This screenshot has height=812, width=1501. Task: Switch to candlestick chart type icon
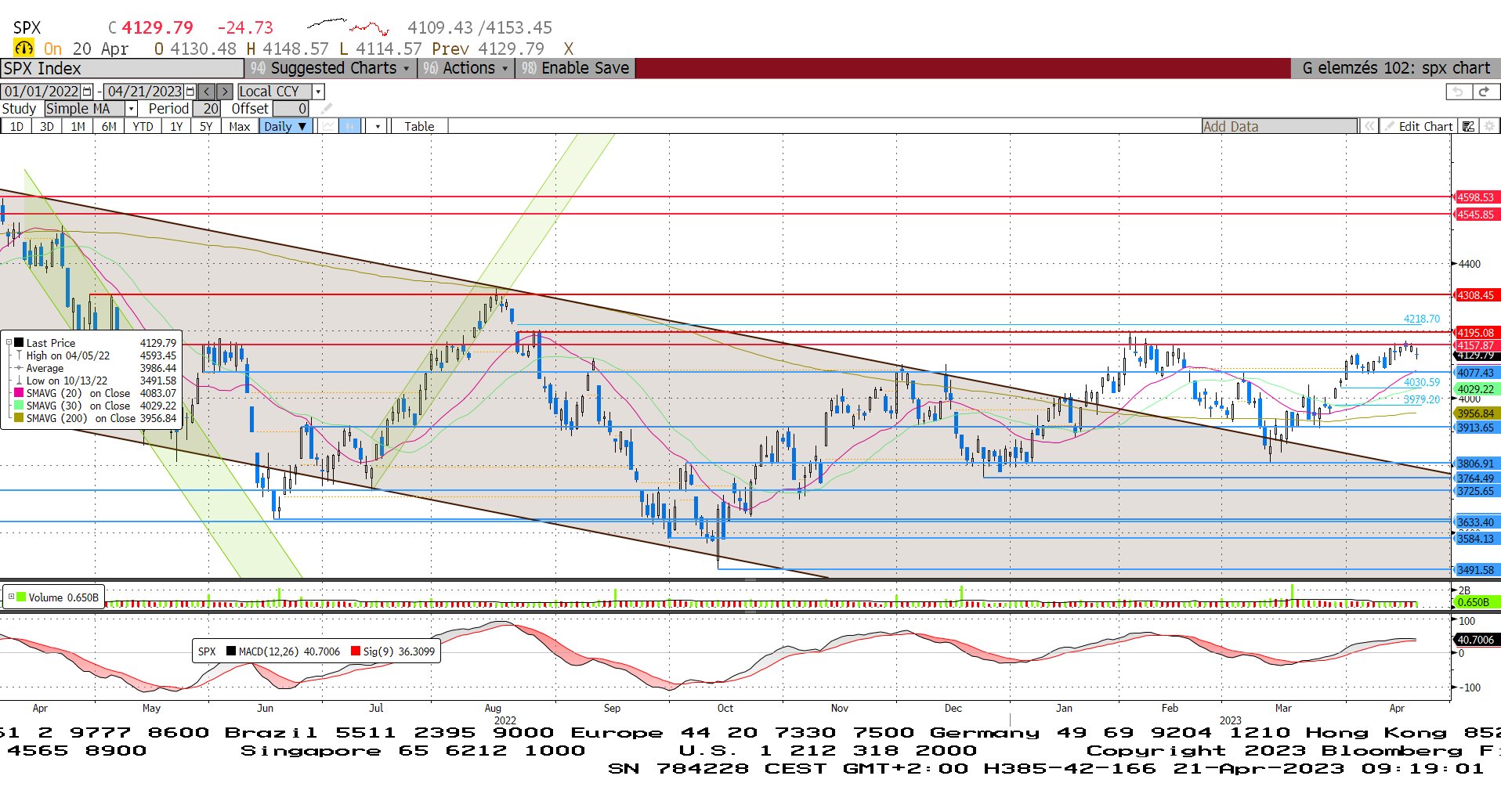[x=349, y=126]
